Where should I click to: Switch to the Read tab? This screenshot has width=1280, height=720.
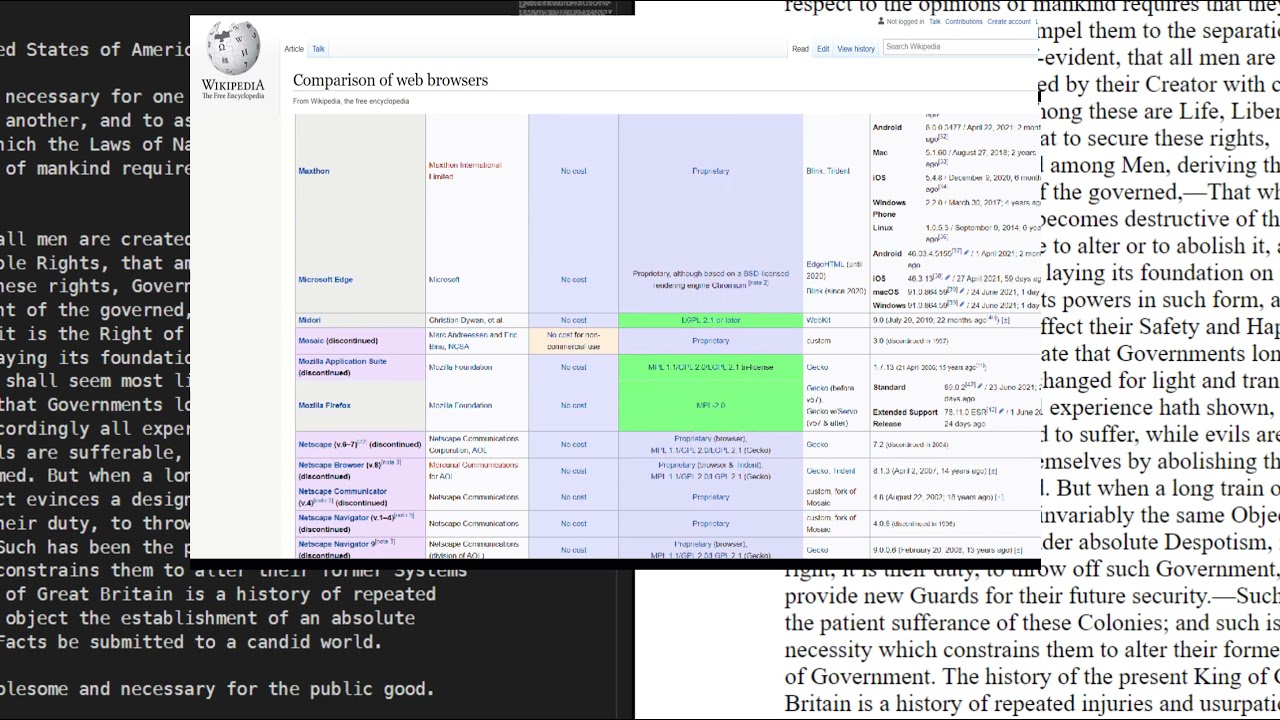(x=800, y=49)
